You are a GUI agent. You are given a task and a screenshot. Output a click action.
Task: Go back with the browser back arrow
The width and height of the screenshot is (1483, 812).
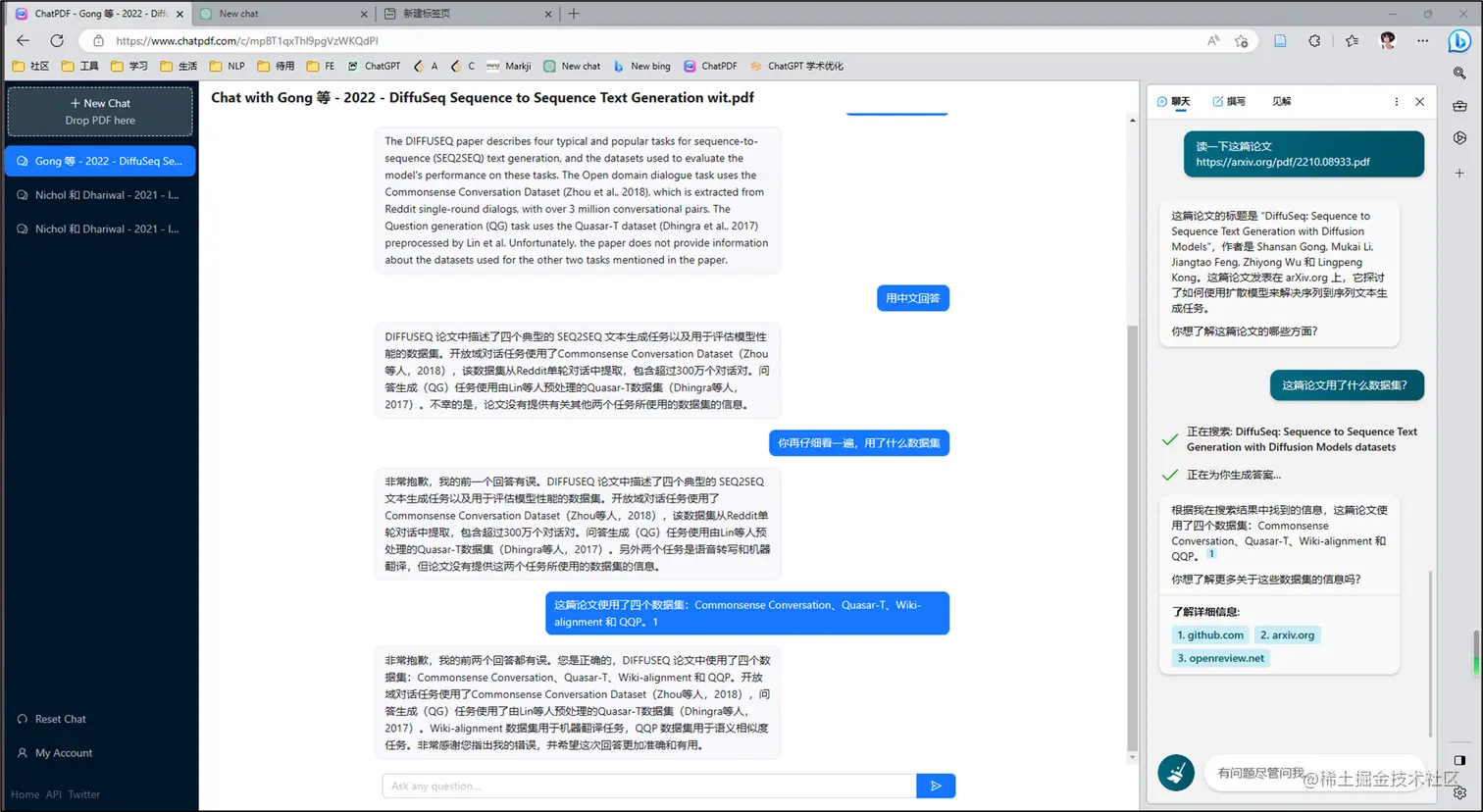pos(24,40)
